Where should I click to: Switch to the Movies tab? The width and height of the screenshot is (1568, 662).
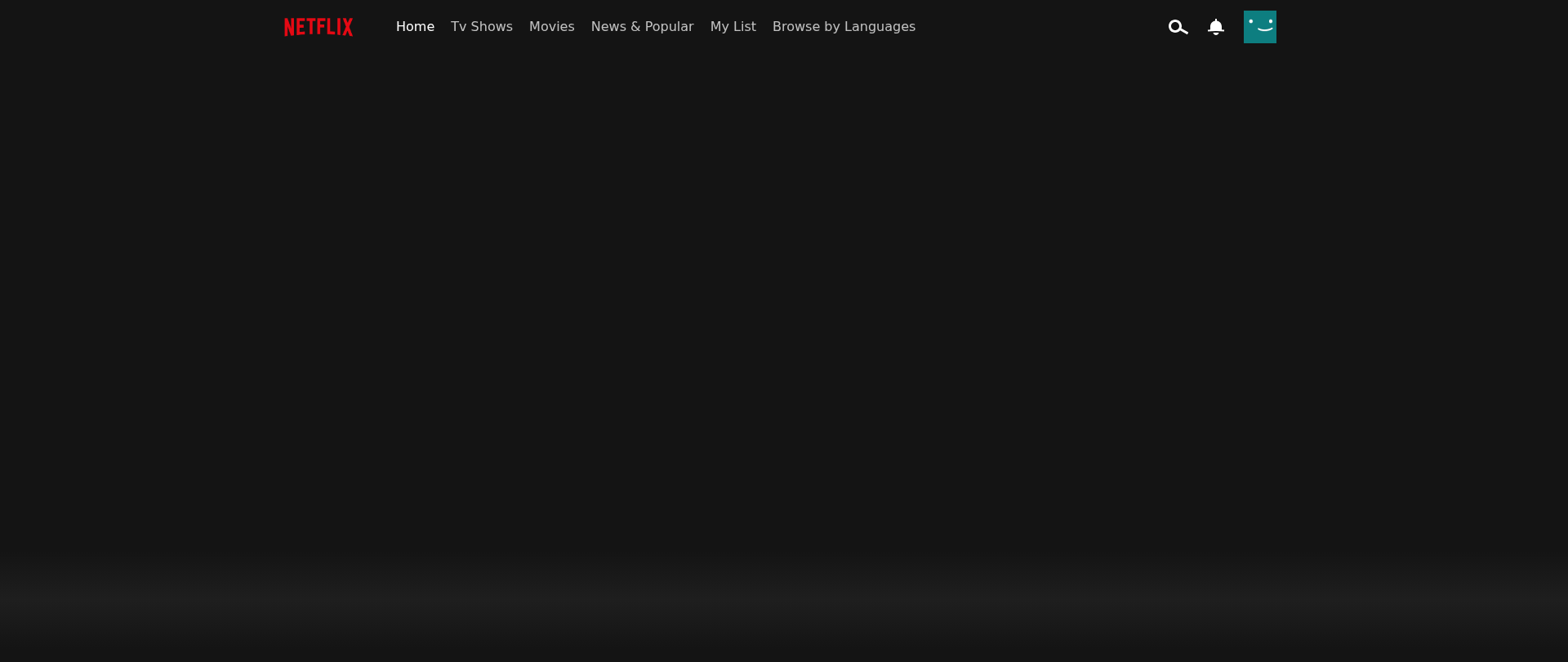pyautogui.click(x=551, y=27)
